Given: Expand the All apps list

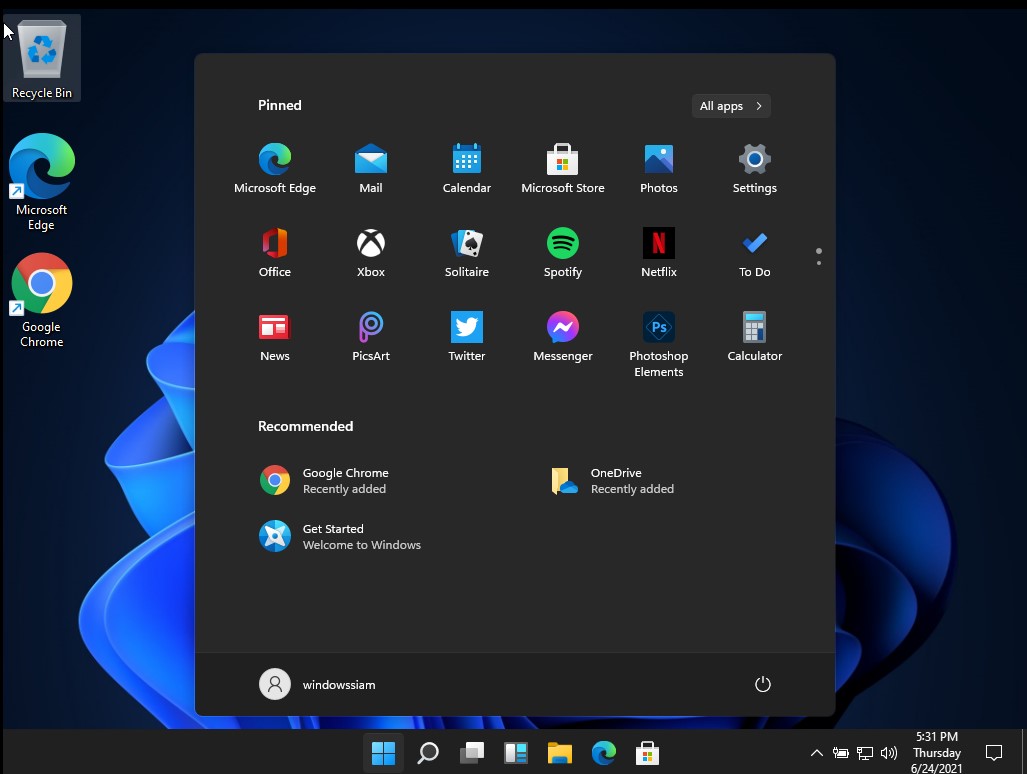Looking at the screenshot, I should coord(731,106).
